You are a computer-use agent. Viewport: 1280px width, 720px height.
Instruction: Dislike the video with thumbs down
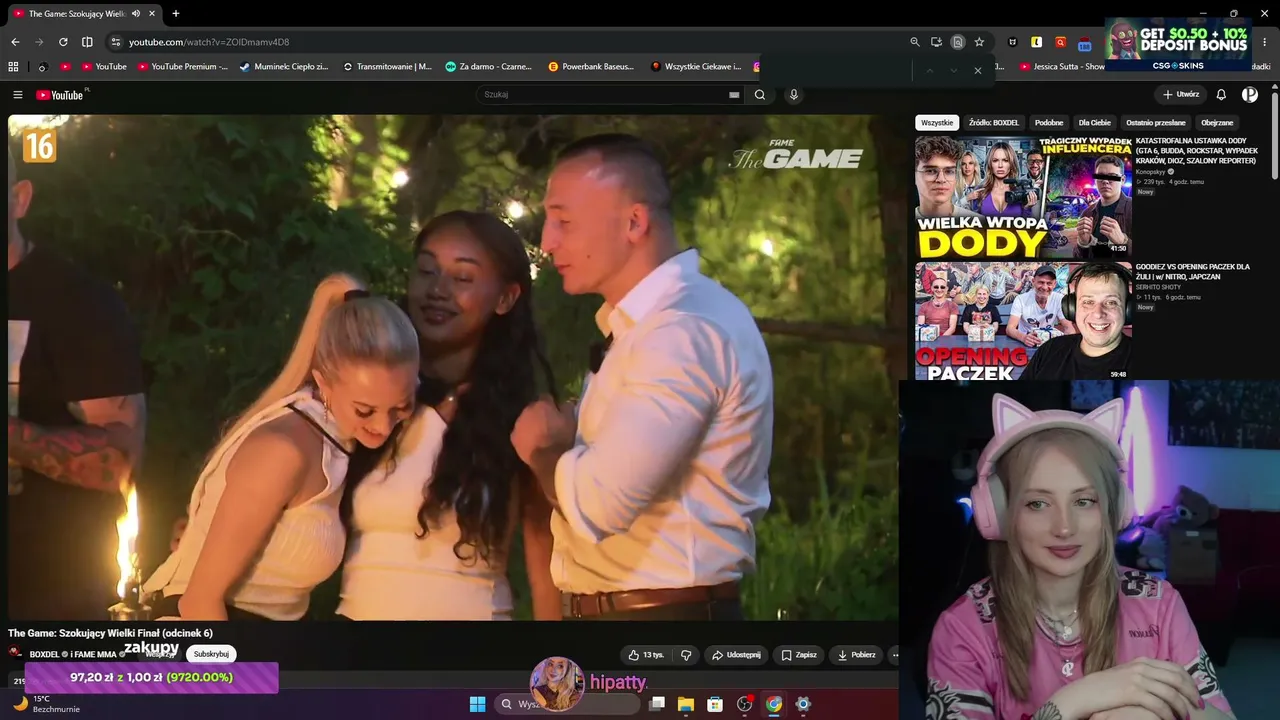686,655
